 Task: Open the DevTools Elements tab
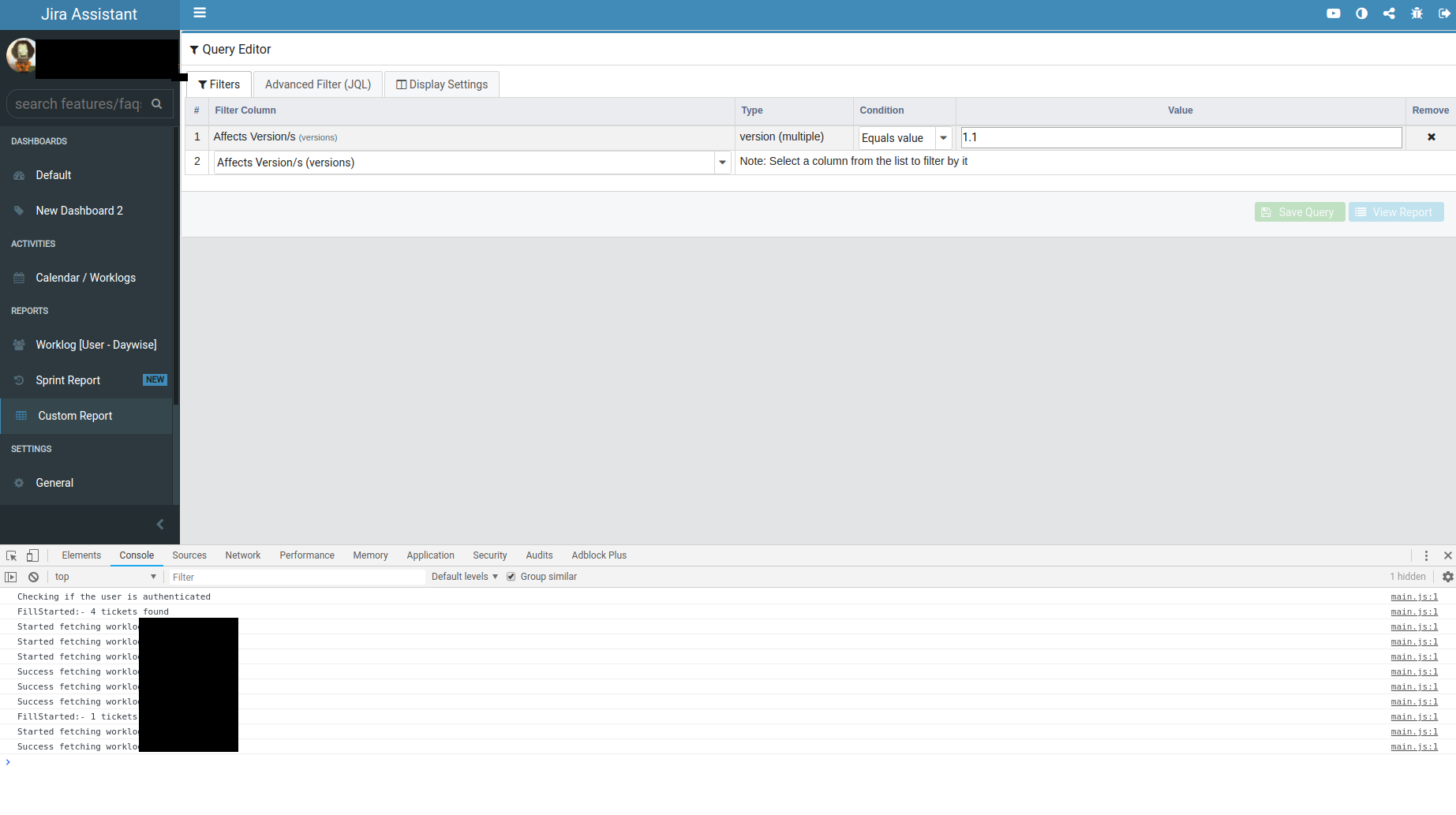(x=81, y=555)
